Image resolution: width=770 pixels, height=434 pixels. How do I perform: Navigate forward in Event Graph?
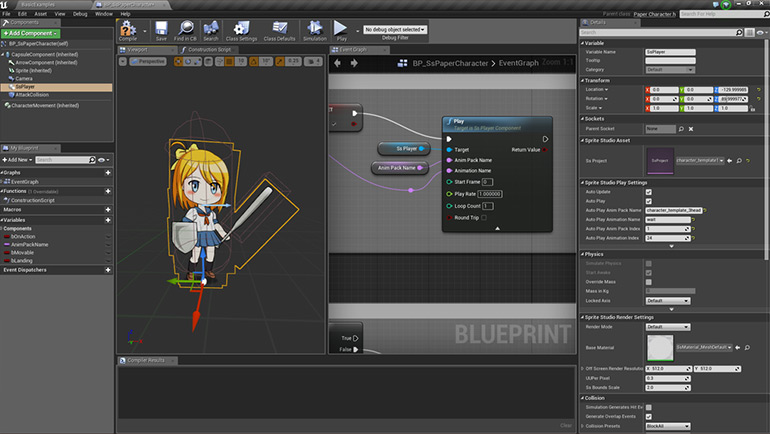[354, 63]
